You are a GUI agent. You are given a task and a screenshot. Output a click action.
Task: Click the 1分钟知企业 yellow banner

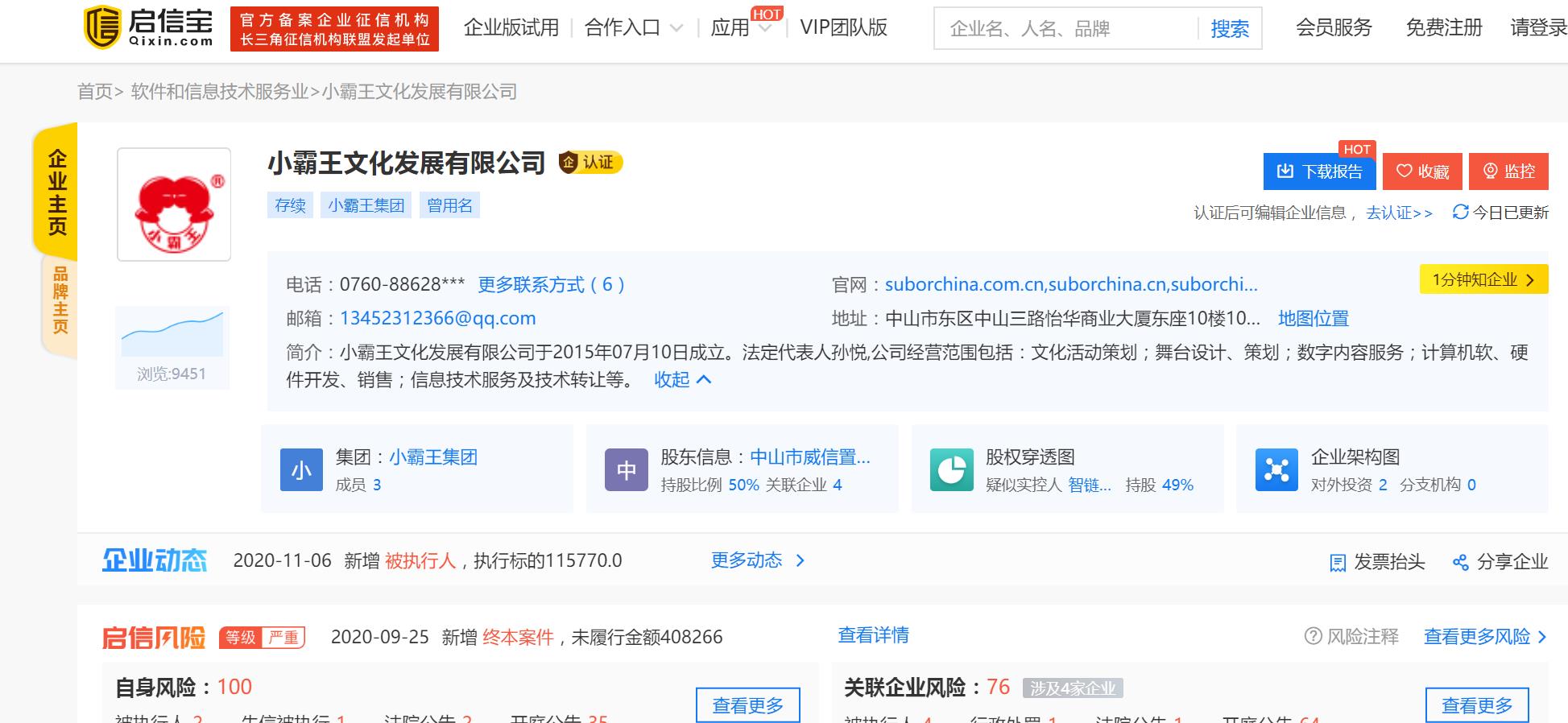[x=1483, y=279]
